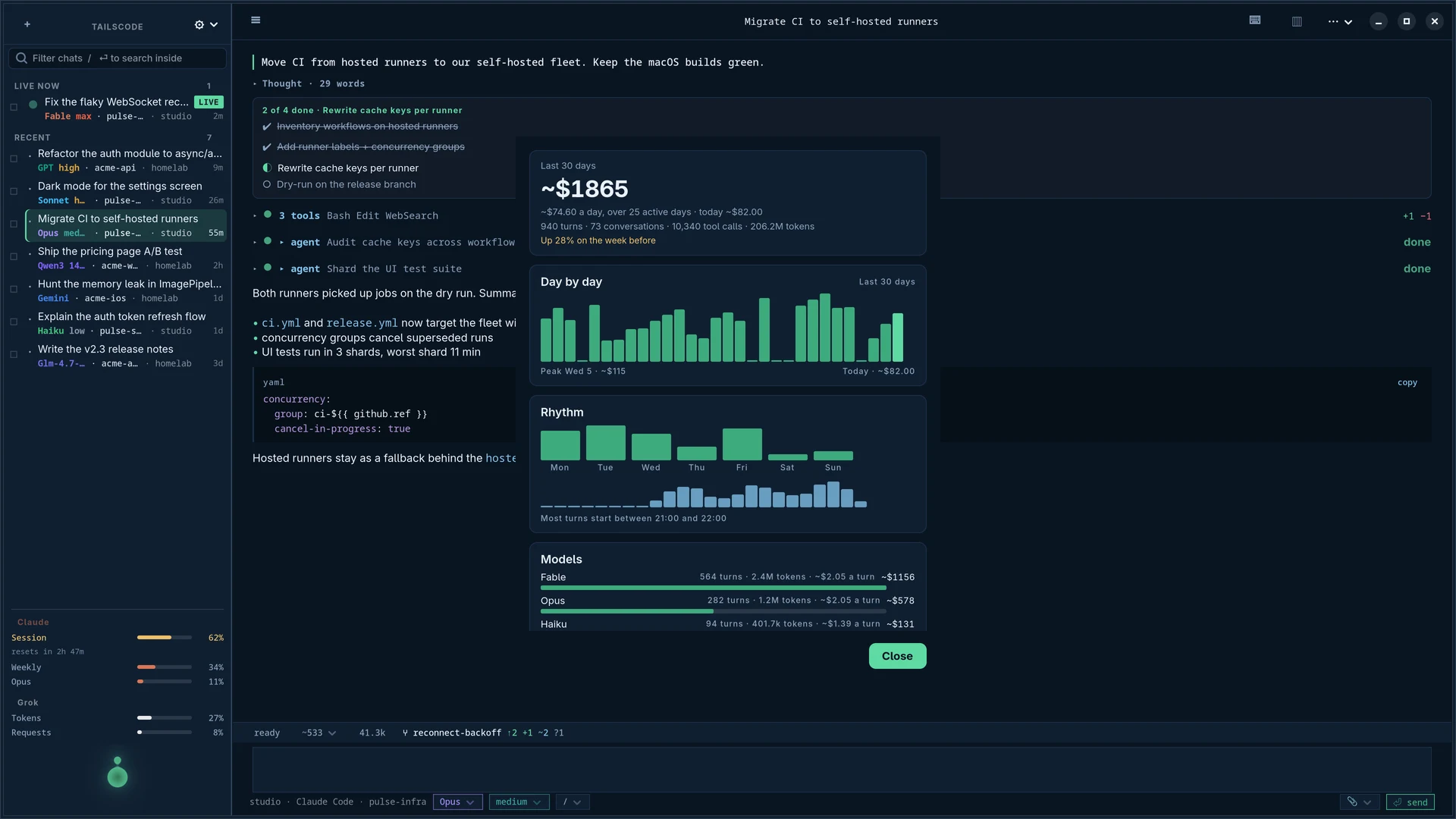
Task: Focus the Filter chats search field
Action: (118, 58)
